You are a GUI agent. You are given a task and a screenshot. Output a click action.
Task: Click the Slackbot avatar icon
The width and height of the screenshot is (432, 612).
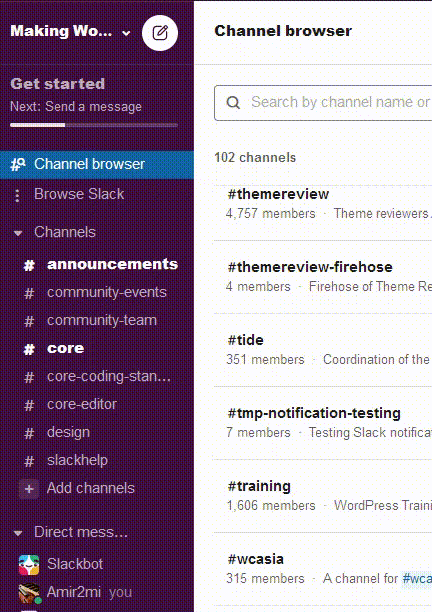click(29, 565)
